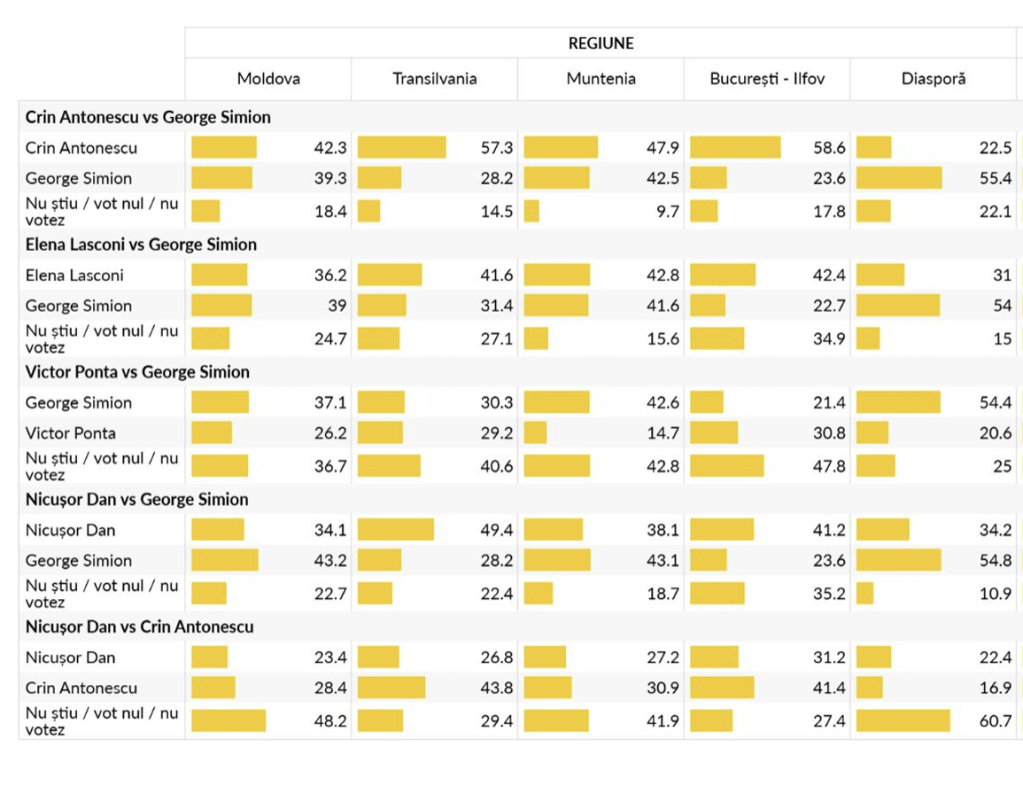Click the 47.8 value under București - Ilfov

[829, 466]
